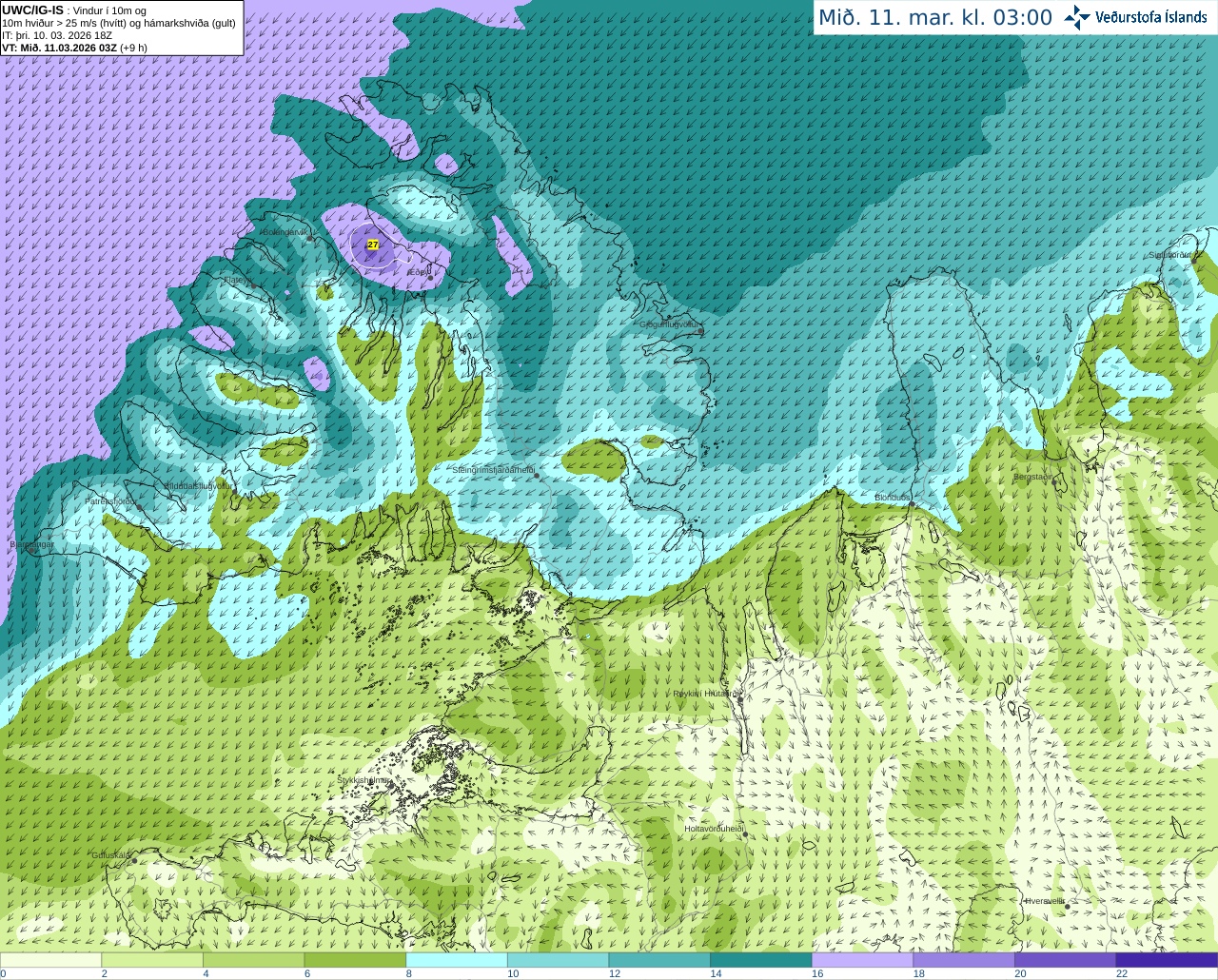The width and height of the screenshot is (1218, 980).
Task: Select the 12–14 m/s legend swatch
Action: click(659, 960)
